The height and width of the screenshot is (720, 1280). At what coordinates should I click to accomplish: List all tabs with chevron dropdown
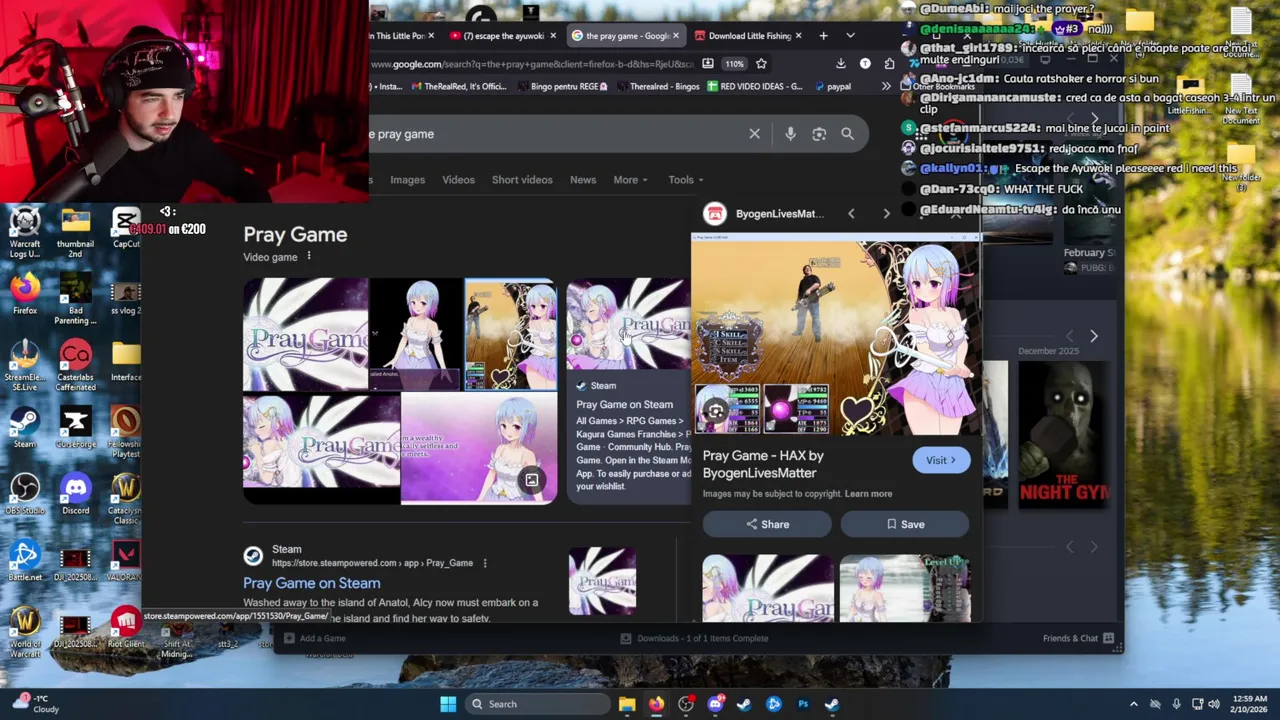click(850, 36)
